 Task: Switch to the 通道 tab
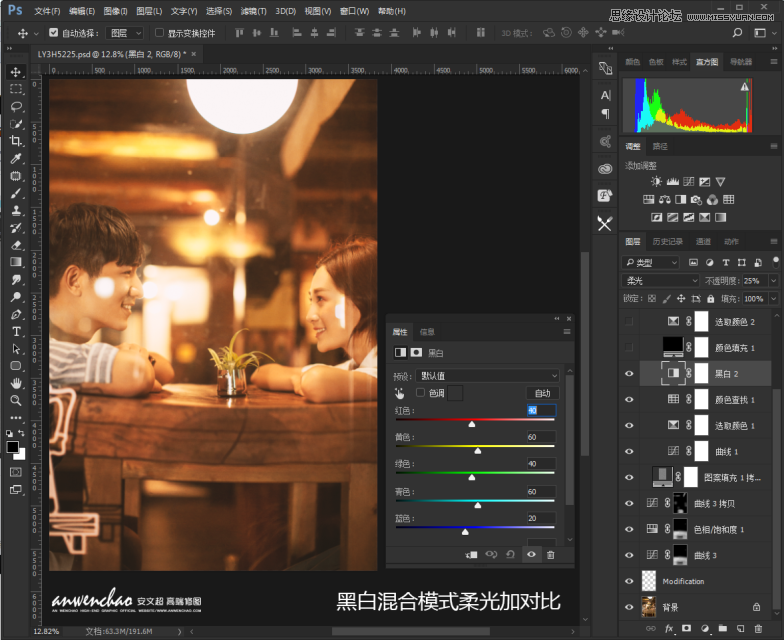703,242
